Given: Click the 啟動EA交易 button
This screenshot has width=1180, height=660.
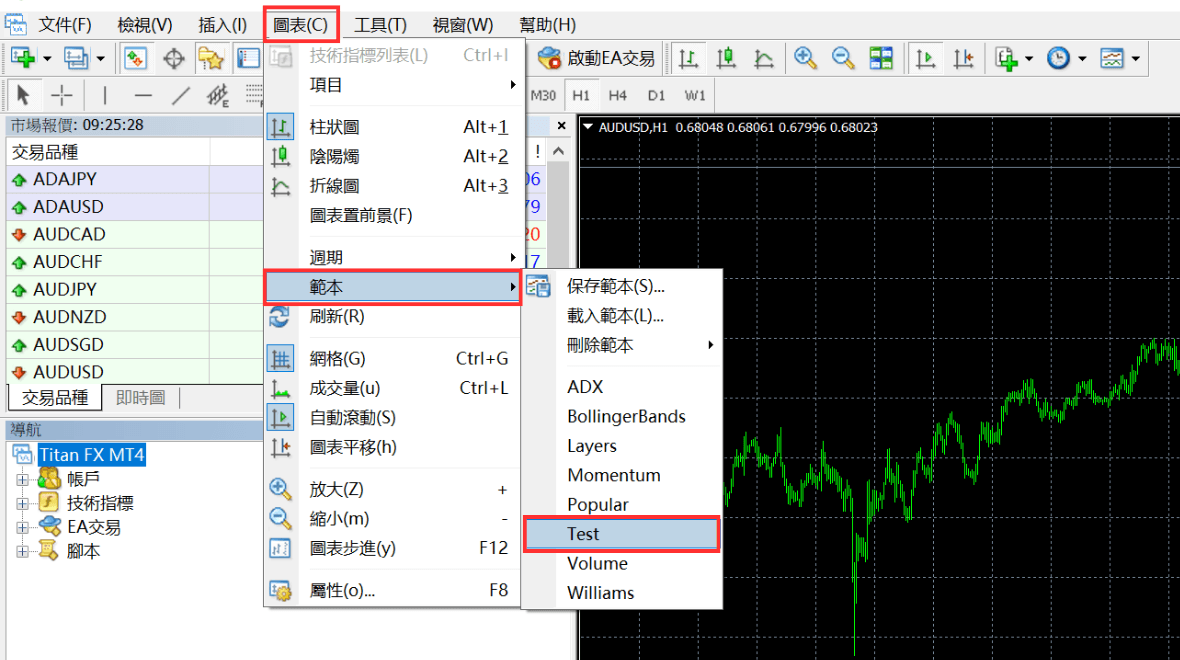Looking at the screenshot, I should [x=597, y=59].
